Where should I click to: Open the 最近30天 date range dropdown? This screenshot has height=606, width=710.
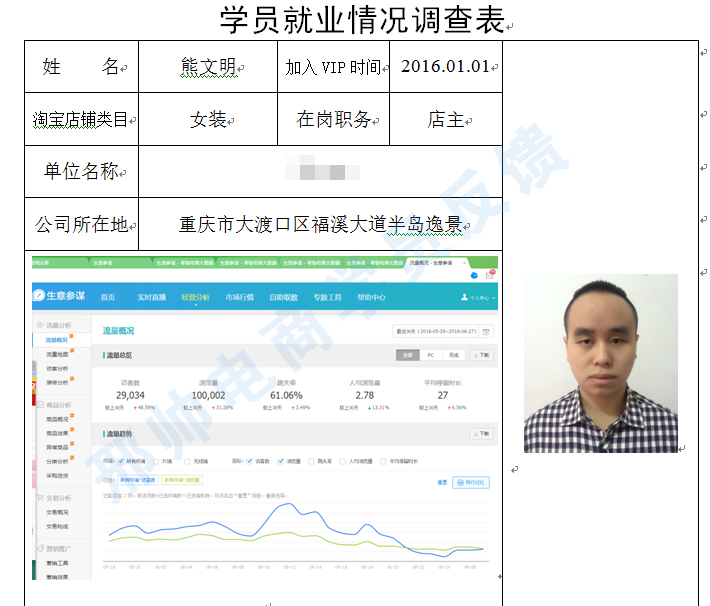click(x=436, y=331)
